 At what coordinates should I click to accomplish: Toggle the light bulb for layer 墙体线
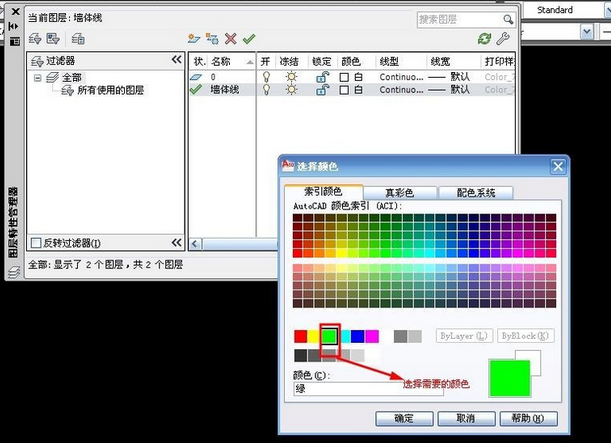click(x=266, y=89)
